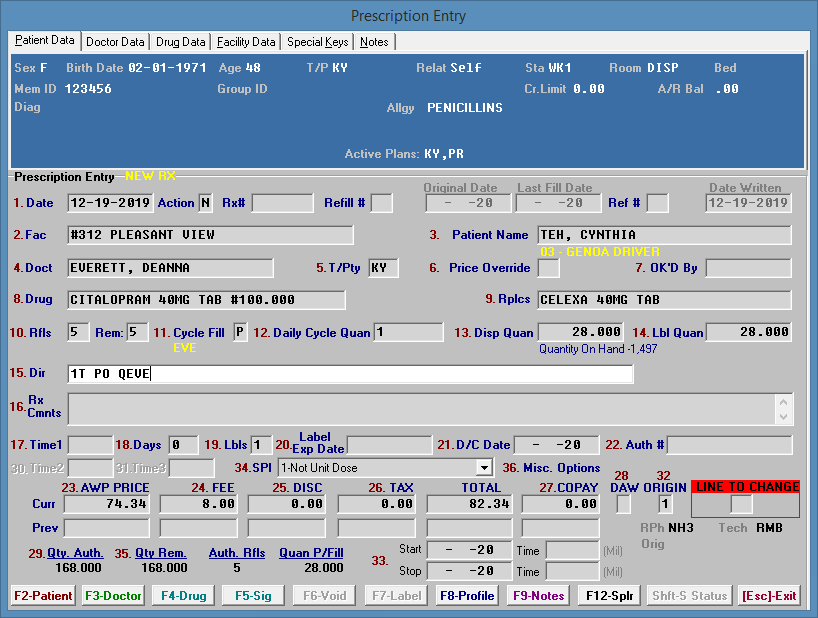
Task: Click the Drug name field
Action: coord(206,299)
